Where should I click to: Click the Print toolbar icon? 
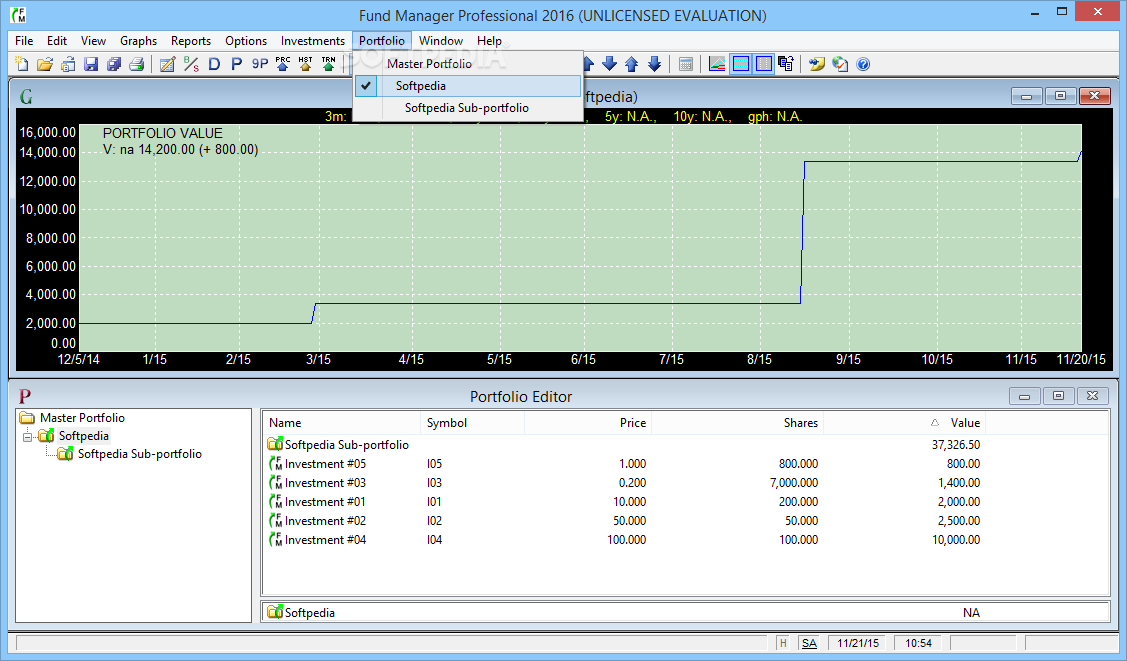(x=137, y=65)
